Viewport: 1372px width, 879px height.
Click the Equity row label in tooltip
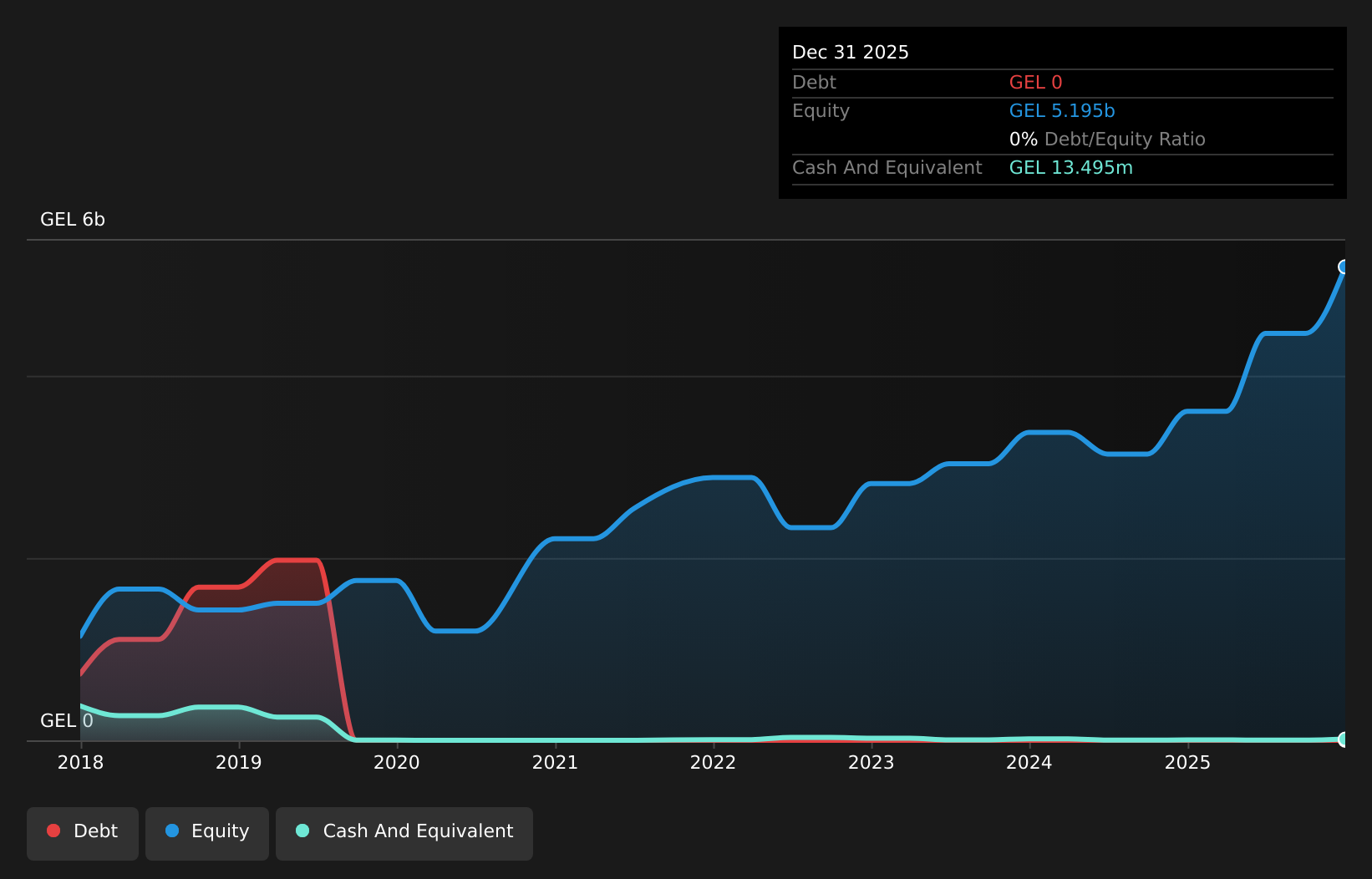821,111
